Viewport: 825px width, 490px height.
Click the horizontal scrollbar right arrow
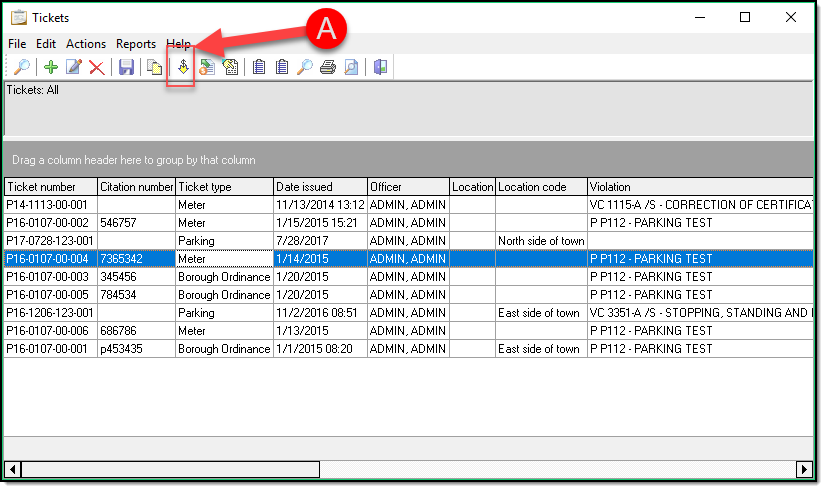coord(804,469)
